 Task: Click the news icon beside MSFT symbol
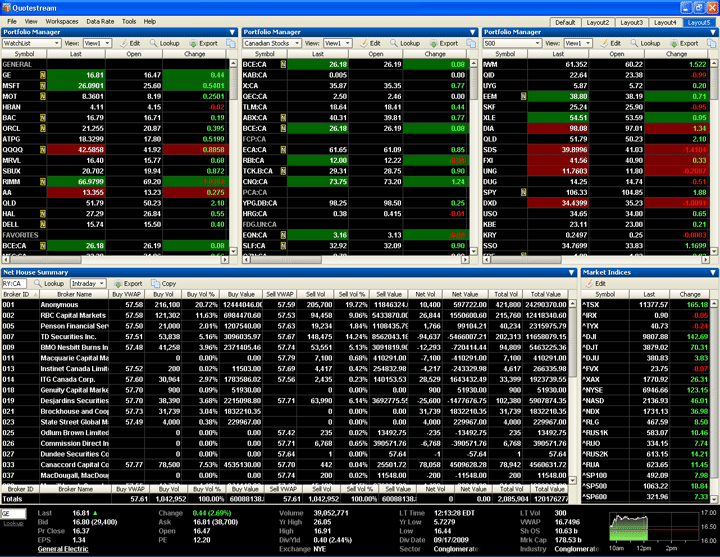click(43, 85)
